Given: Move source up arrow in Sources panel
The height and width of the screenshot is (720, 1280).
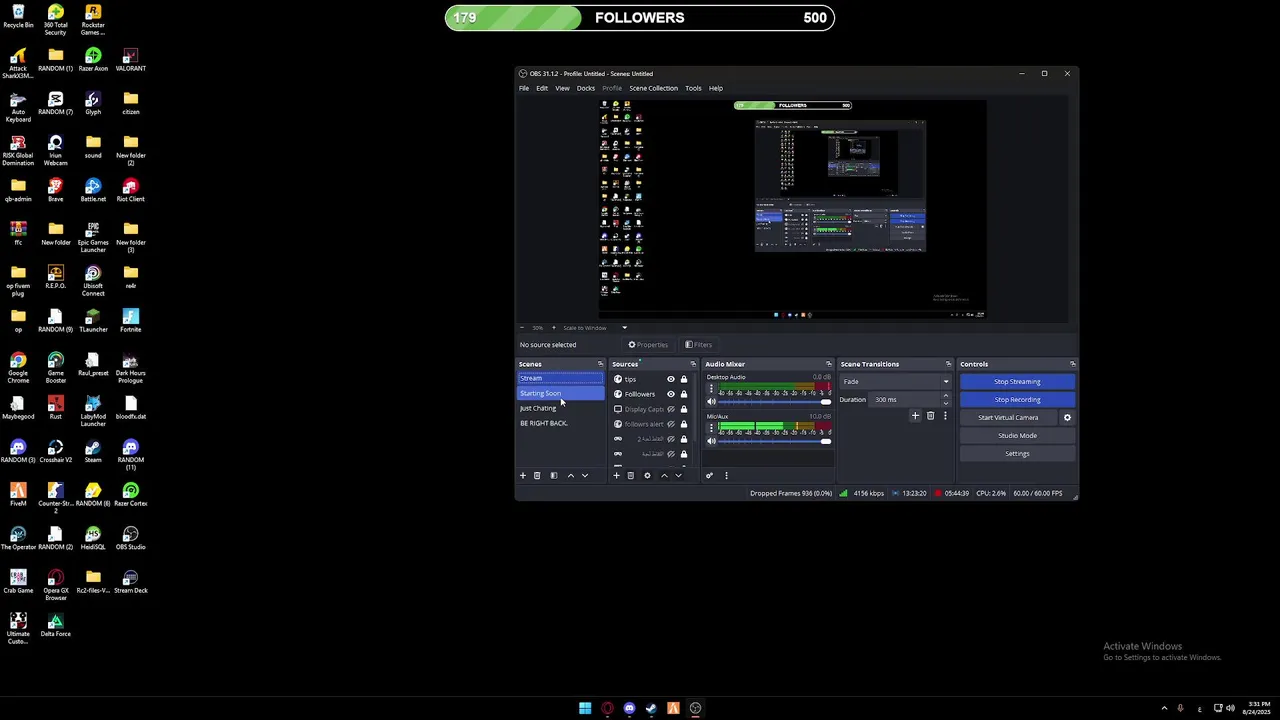Looking at the screenshot, I should [664, 475].
